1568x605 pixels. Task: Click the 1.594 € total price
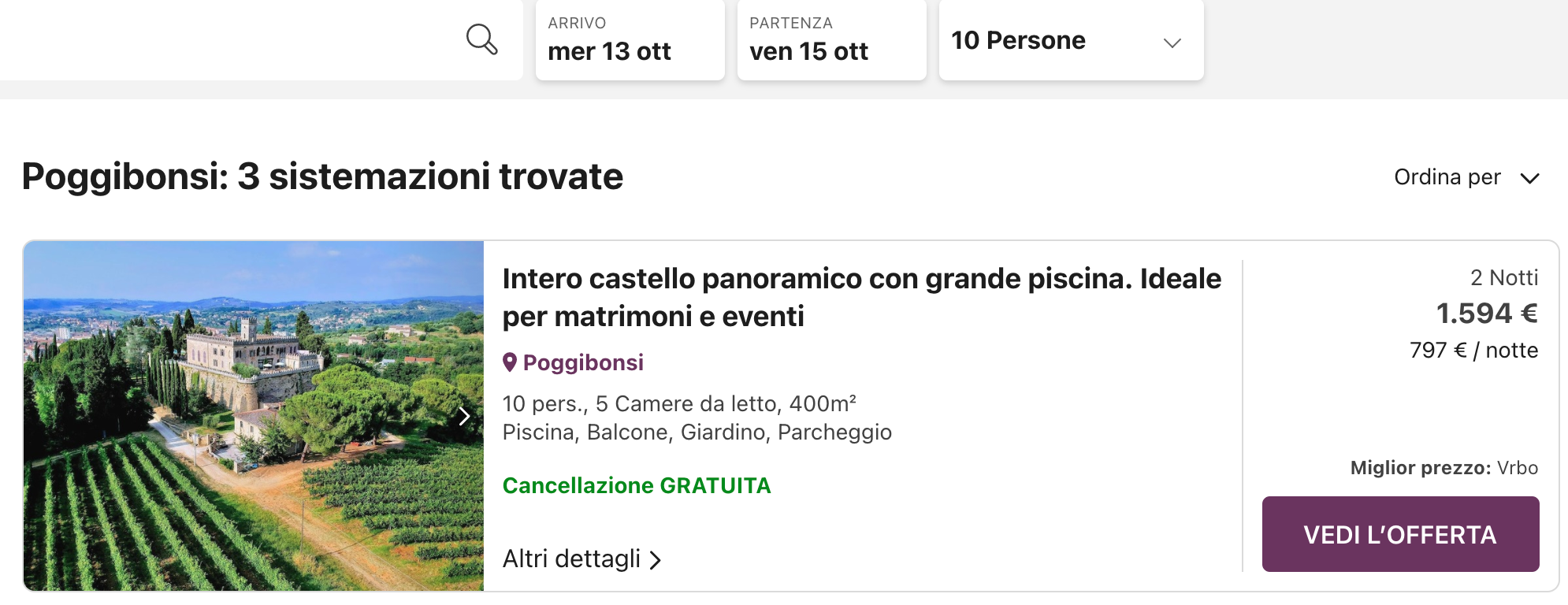click(x=1486, y=314)
